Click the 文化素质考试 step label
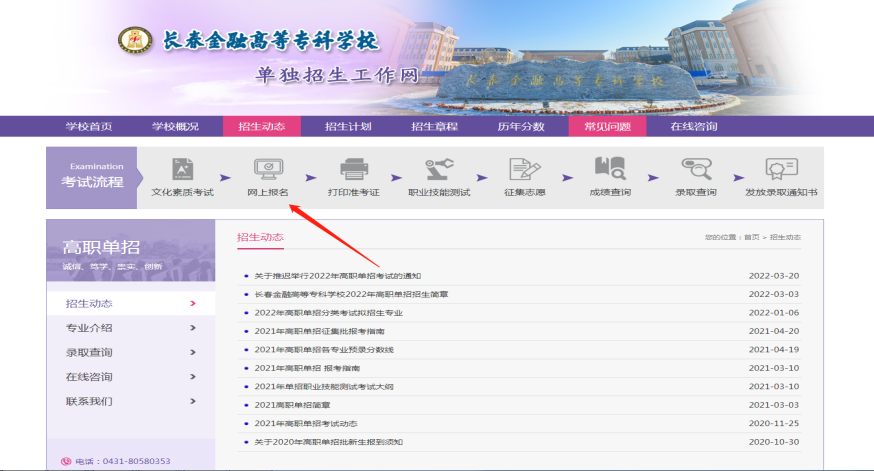Screen dimensions: 874x471 click(x=182, y=192)
